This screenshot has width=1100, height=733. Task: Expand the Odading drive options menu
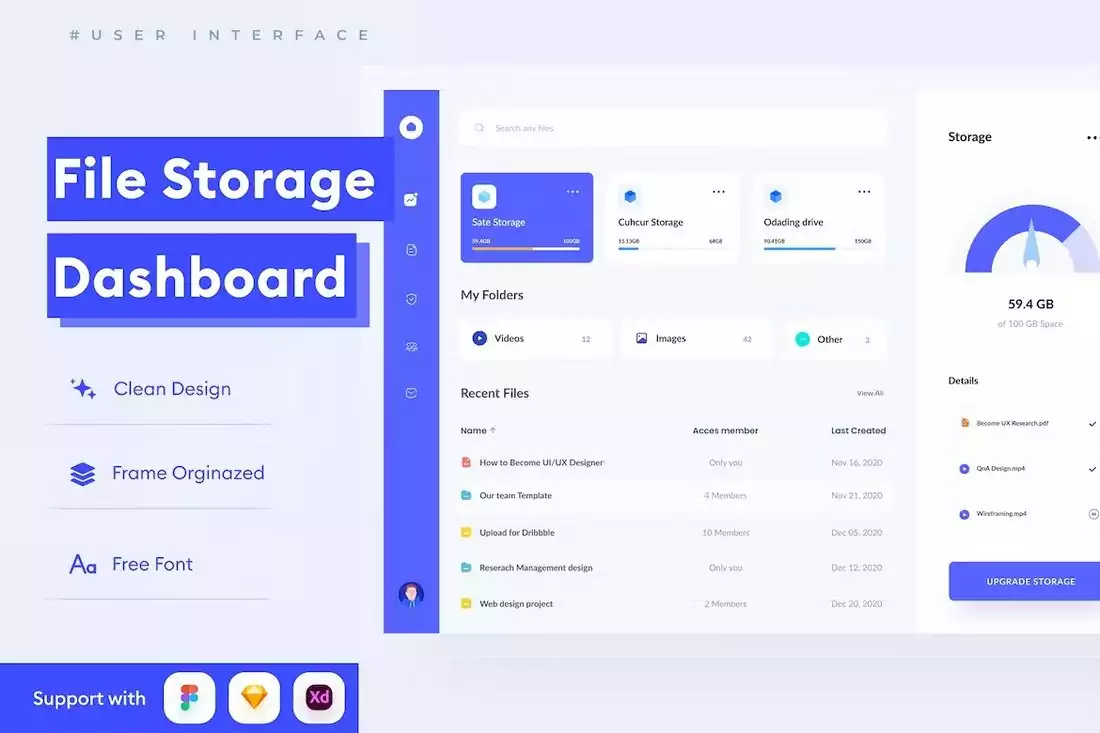pyautogui.click(x=865, y=191)
